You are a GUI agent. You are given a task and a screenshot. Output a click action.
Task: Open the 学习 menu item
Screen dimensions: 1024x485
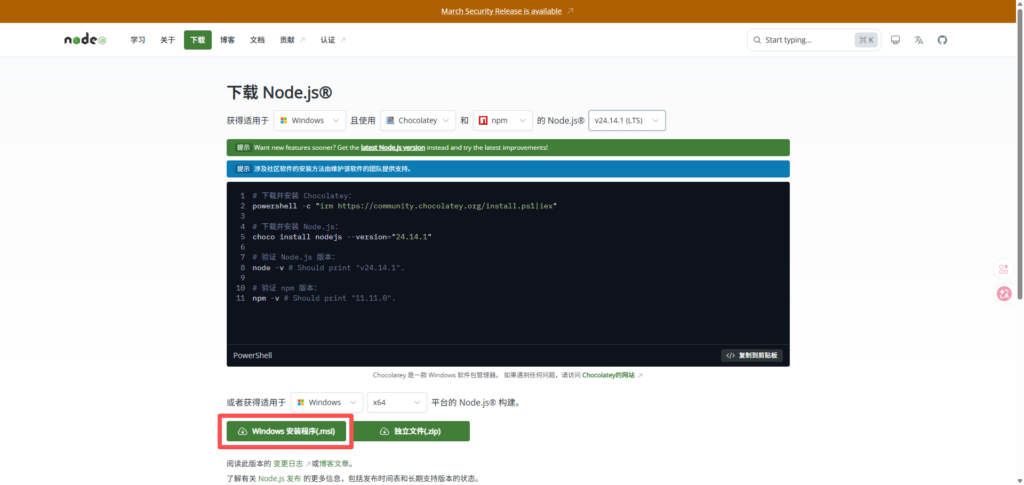click(138, 40)
